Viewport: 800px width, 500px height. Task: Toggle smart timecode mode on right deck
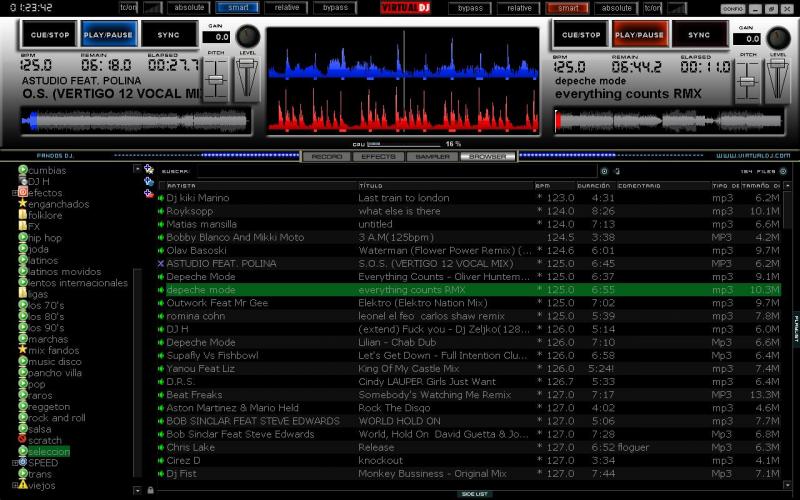point(568,8)
